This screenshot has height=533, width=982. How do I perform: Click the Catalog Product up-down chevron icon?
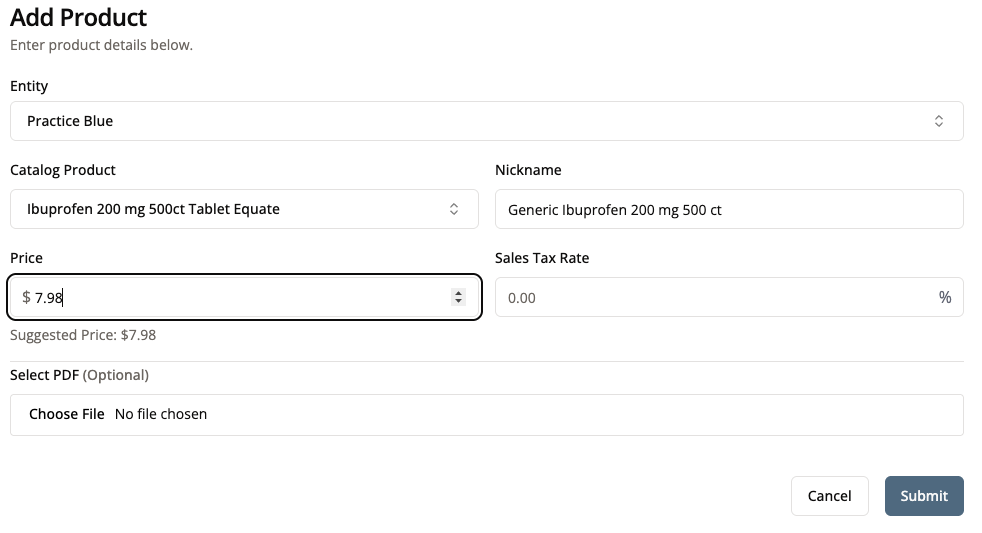point(453,209)
